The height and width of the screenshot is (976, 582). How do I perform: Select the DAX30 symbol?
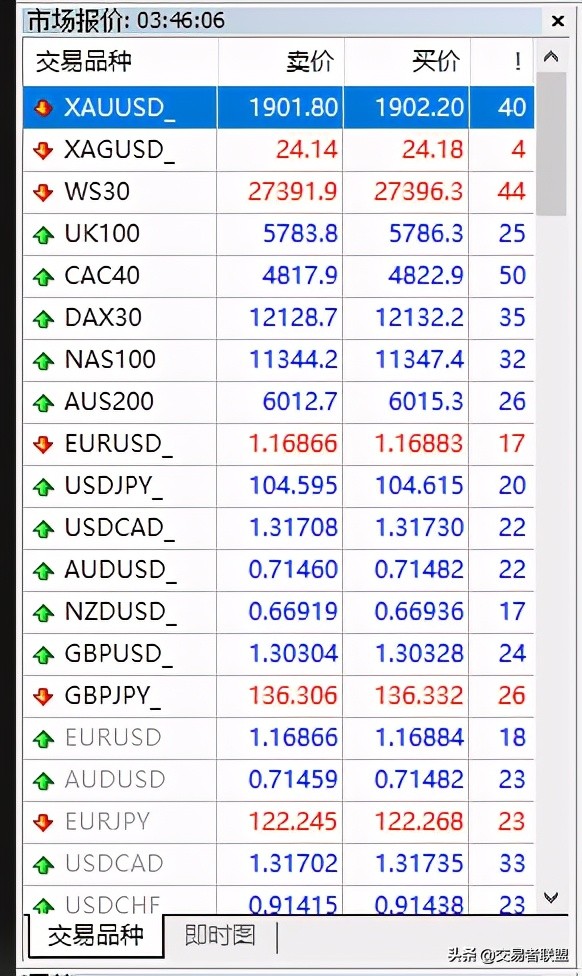103,318
